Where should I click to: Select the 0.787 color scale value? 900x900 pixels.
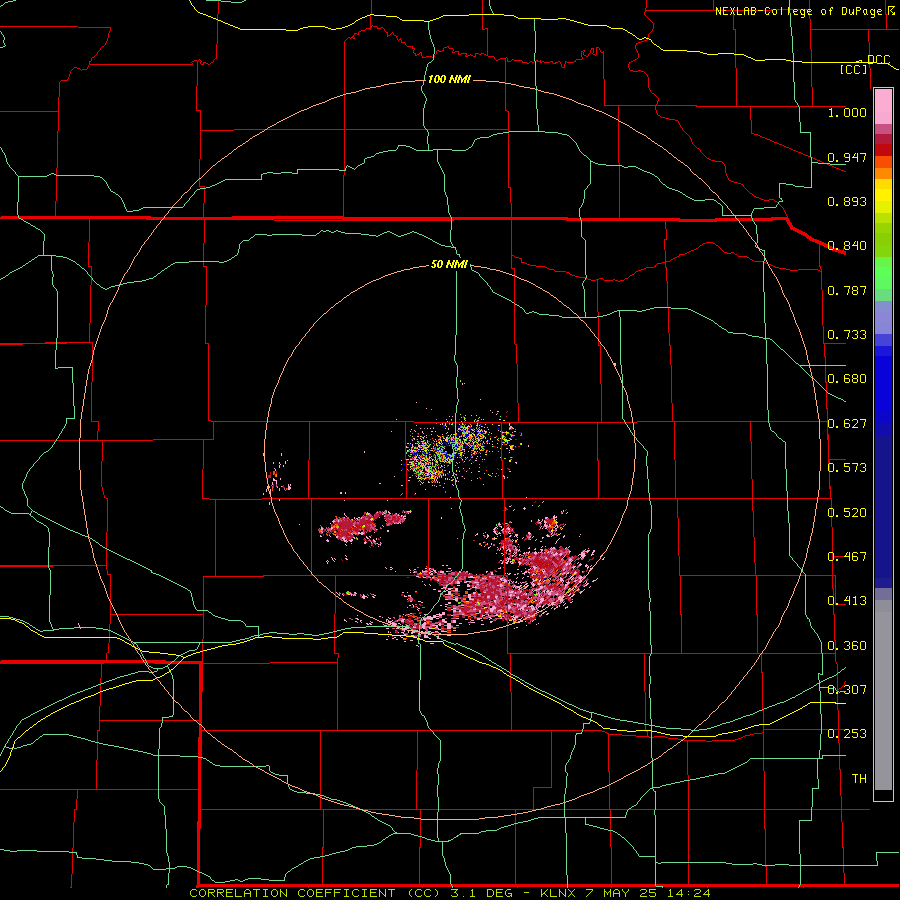point(847,290)
